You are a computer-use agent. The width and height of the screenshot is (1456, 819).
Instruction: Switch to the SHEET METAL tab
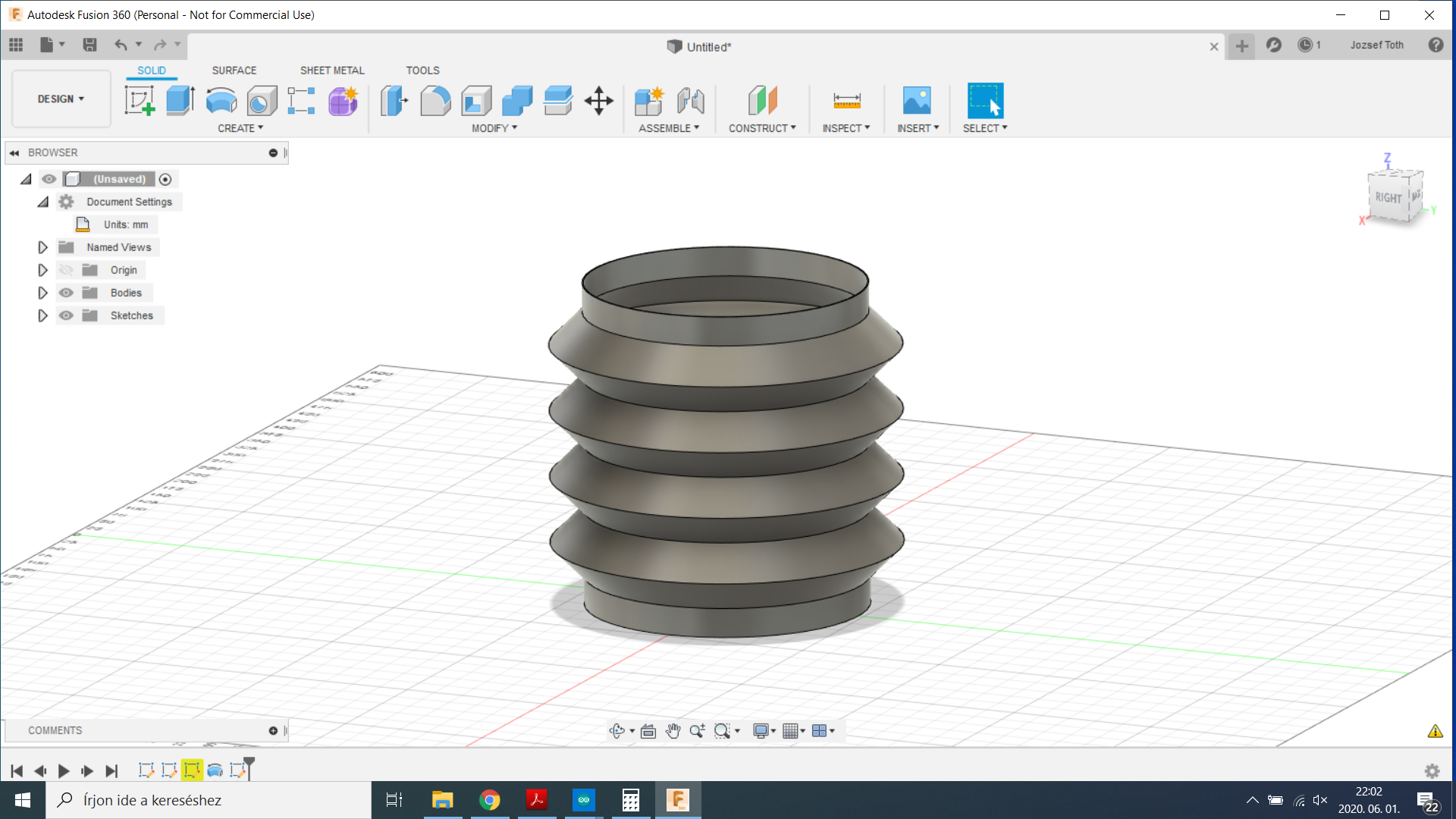point(331,70)
